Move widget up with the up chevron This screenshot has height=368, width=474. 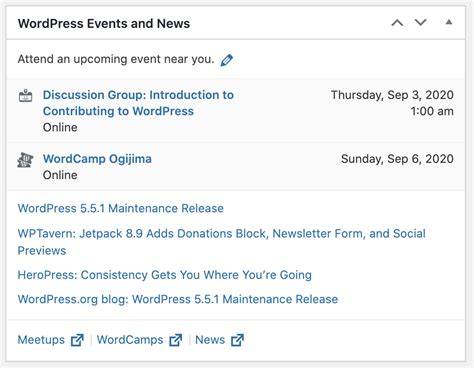point(397,23)
